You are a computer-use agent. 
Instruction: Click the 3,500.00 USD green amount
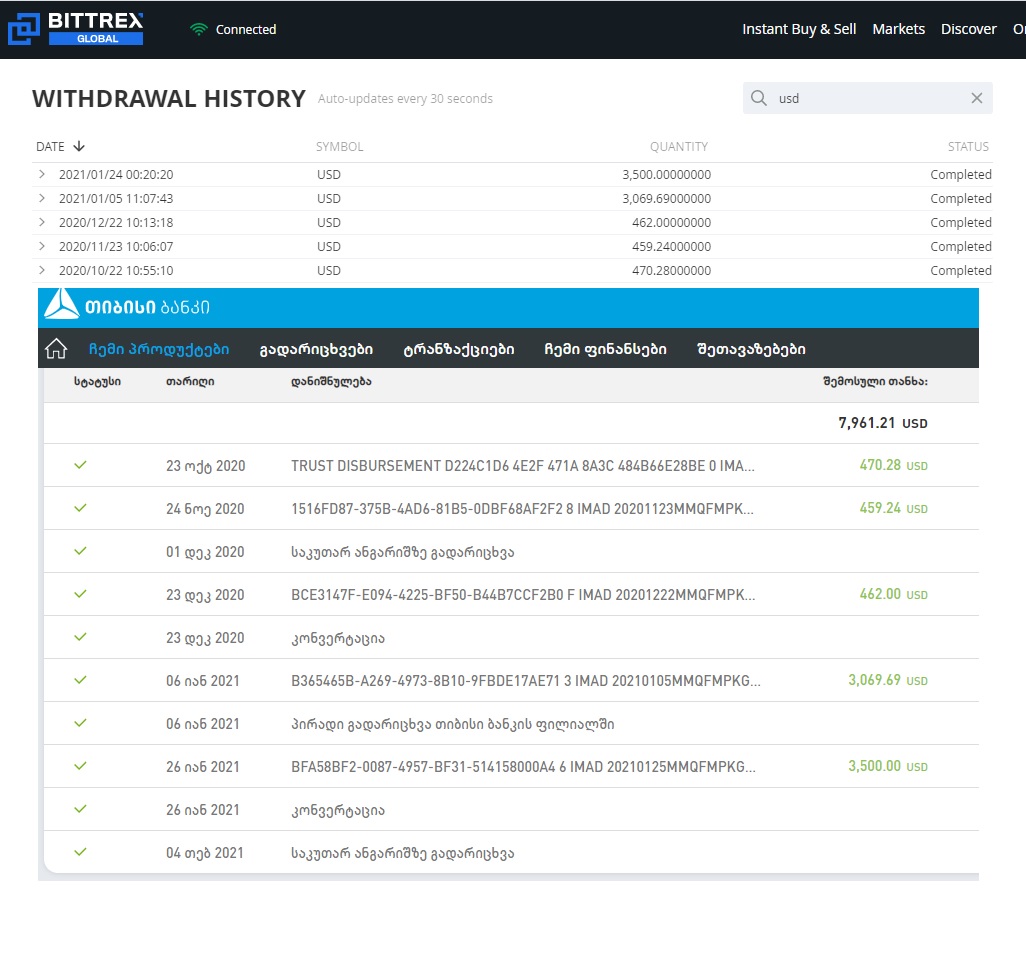(x=888, y=766)
